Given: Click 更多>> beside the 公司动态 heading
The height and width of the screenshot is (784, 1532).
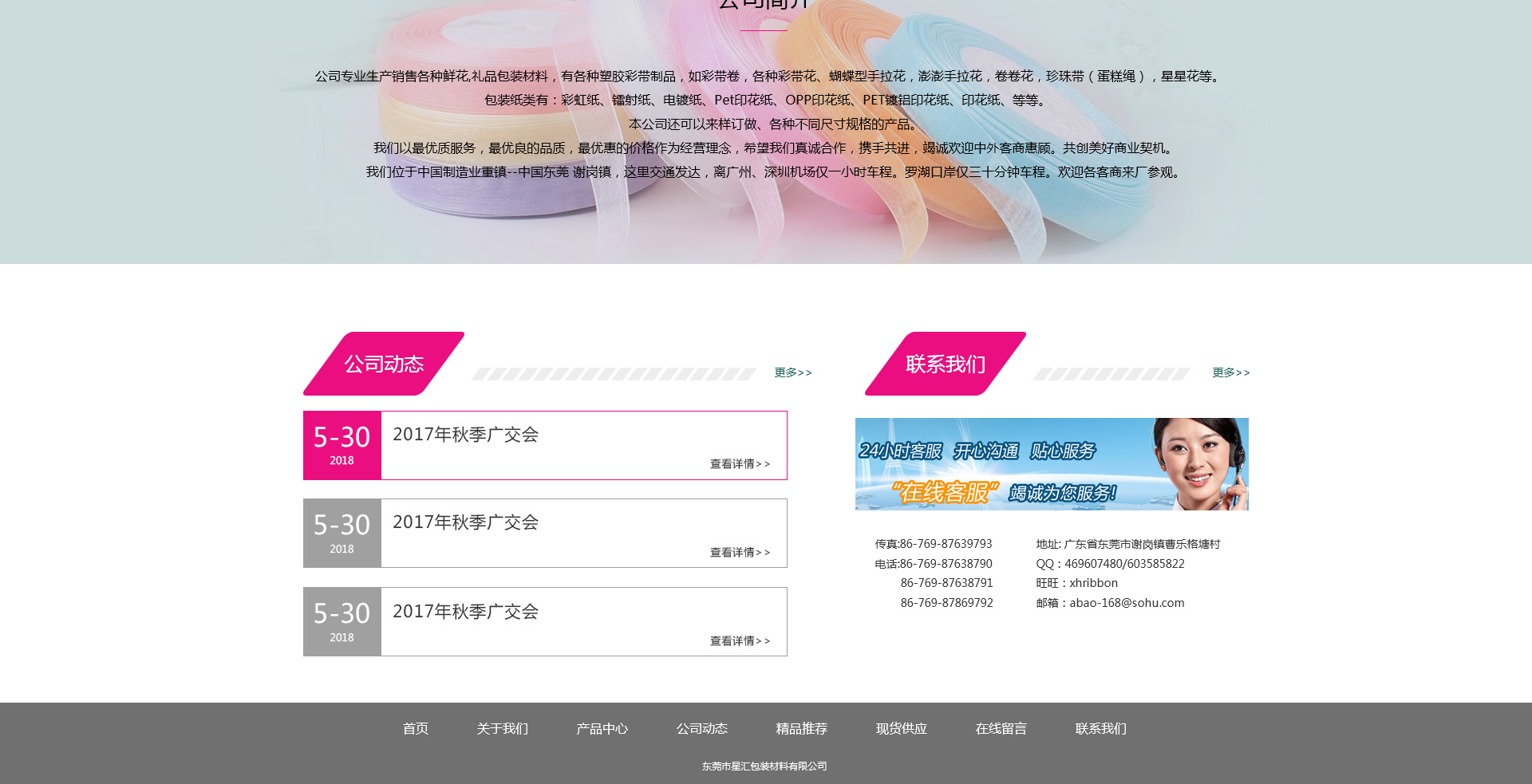Looking at the screenshot, I should click(793, 372).
